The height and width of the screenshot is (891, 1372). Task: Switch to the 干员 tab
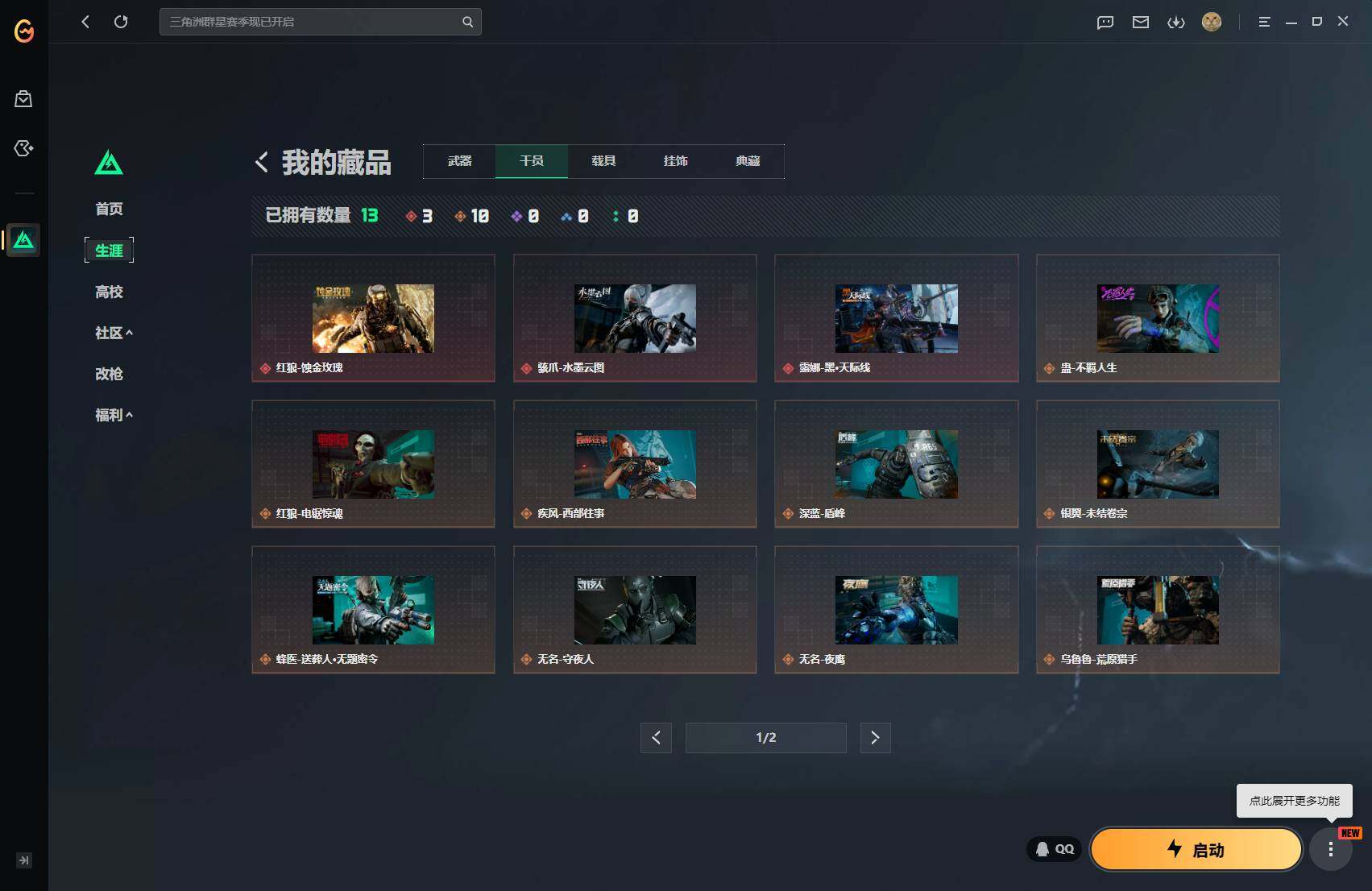click(532, 161)
